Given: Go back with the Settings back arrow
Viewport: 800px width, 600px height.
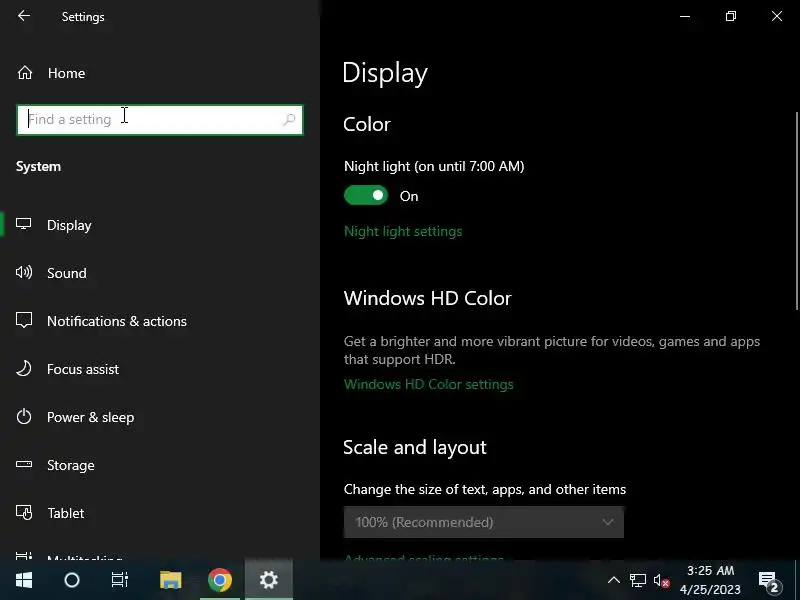Looking at the screenshot, I should 24,16.
